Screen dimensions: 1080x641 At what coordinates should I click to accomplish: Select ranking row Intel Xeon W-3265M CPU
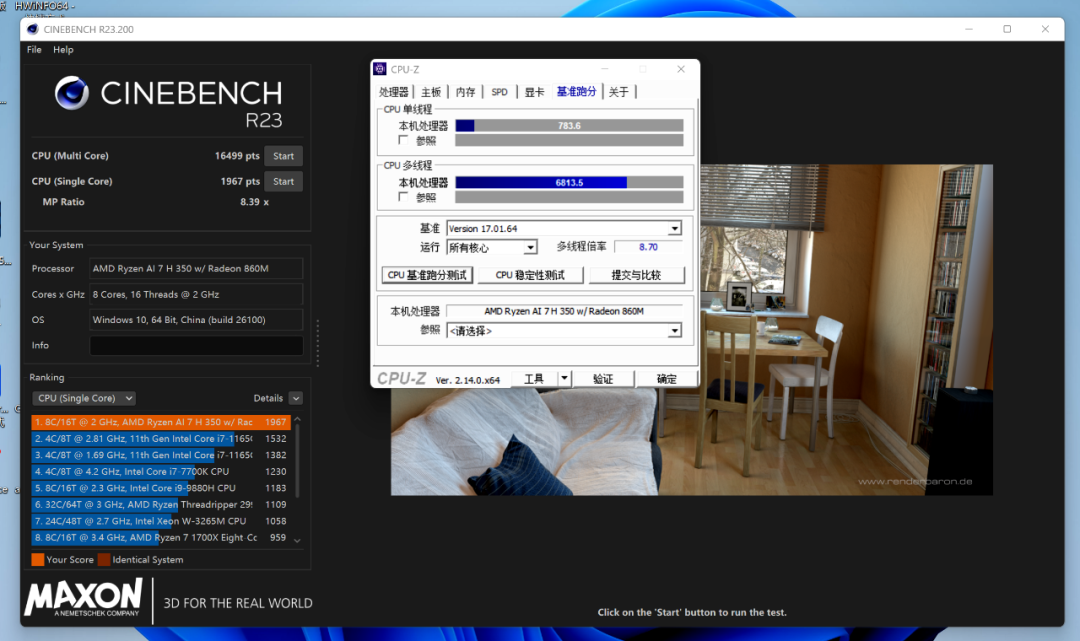click(161, 521)
